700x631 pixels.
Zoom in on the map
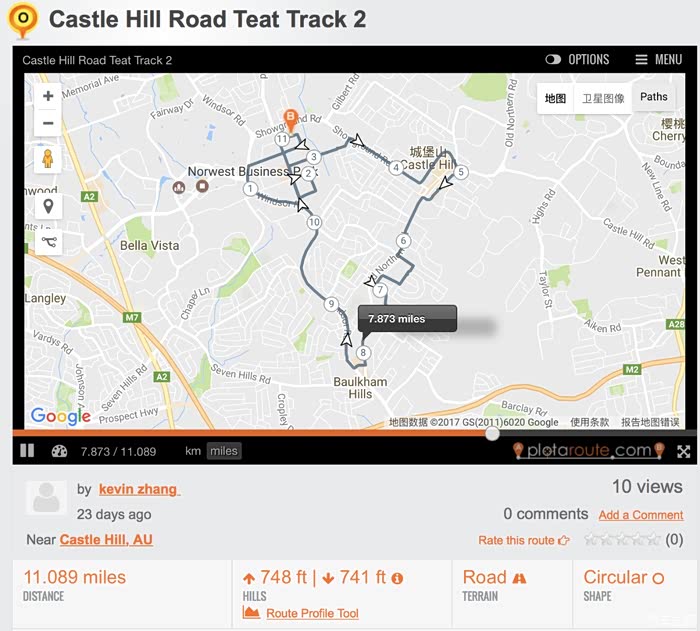(48, 97)
